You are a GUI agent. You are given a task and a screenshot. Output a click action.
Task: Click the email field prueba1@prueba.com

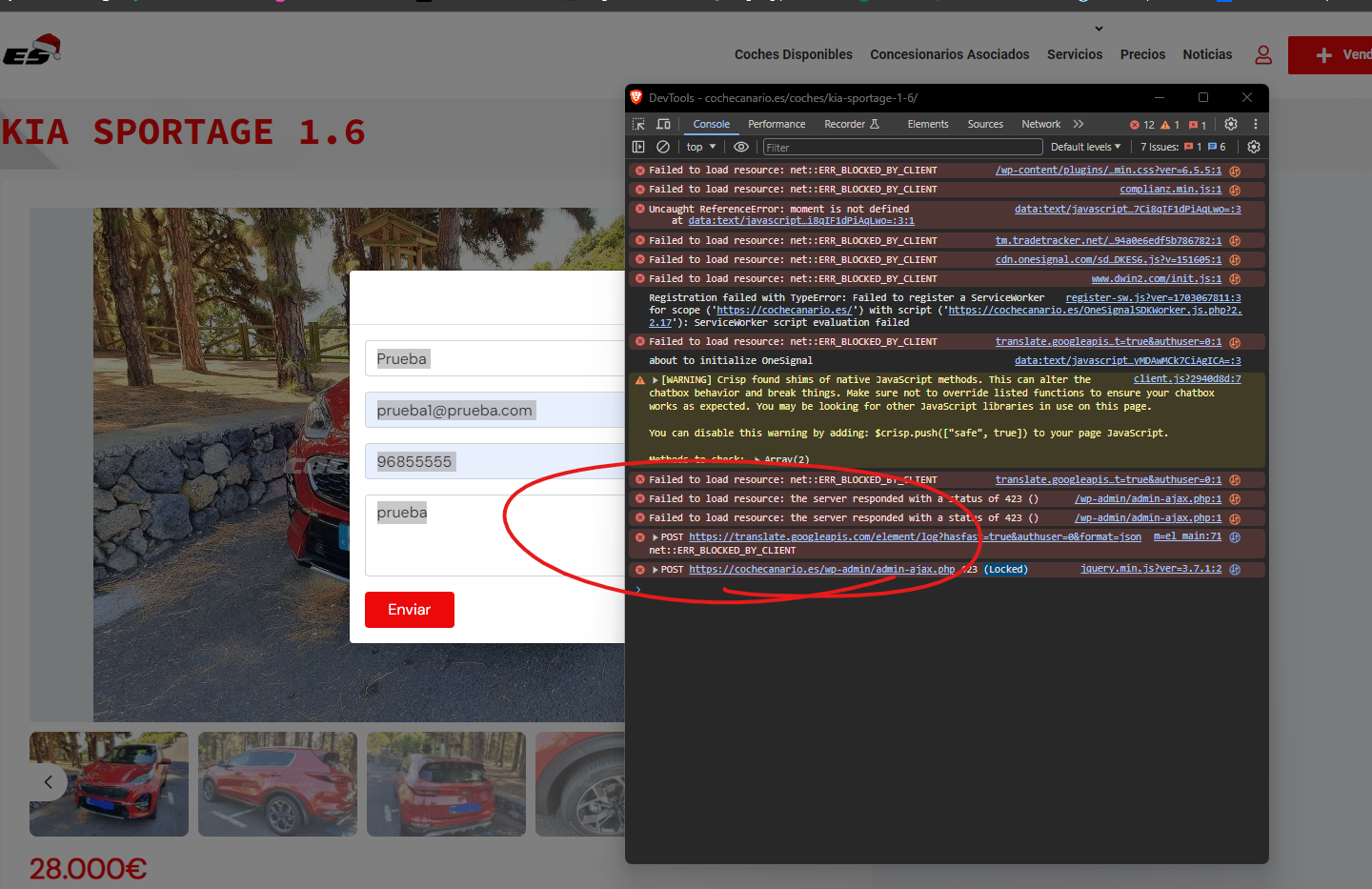click(494, 410)
